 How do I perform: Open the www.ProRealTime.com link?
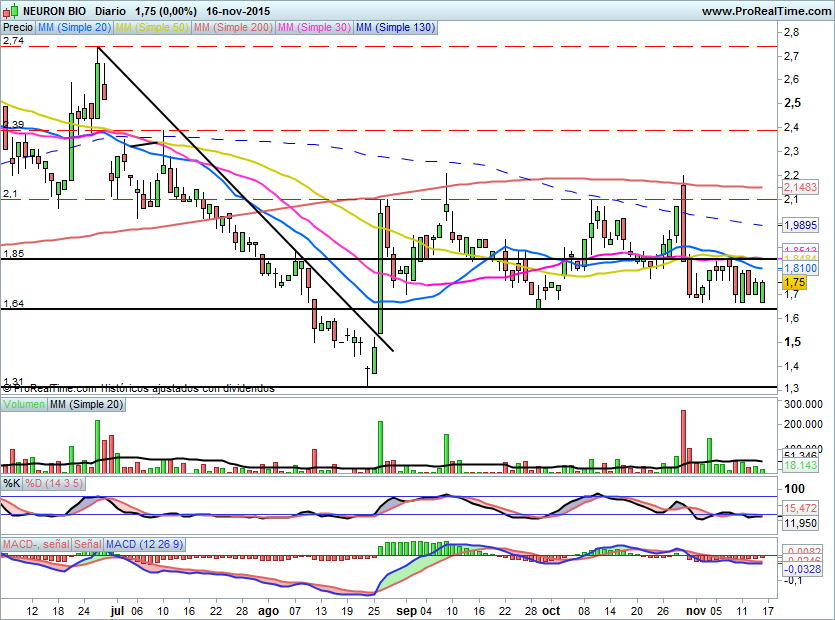coord(765,10)
